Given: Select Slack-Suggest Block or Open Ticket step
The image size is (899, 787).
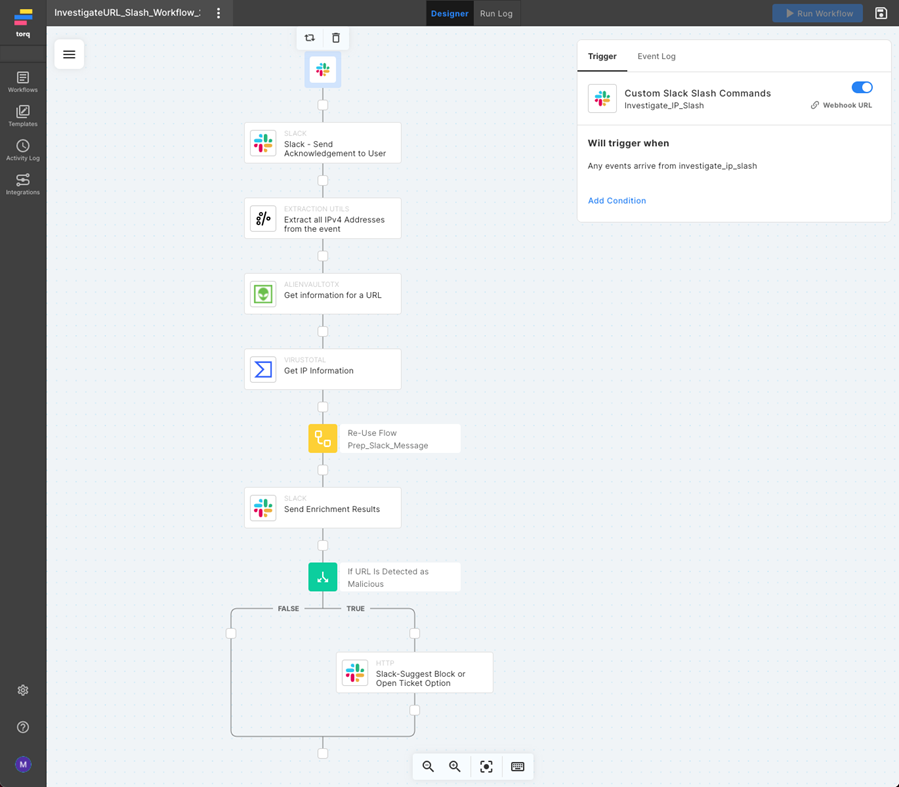Looking at the screenshot, I should click(x=415, y=672).
